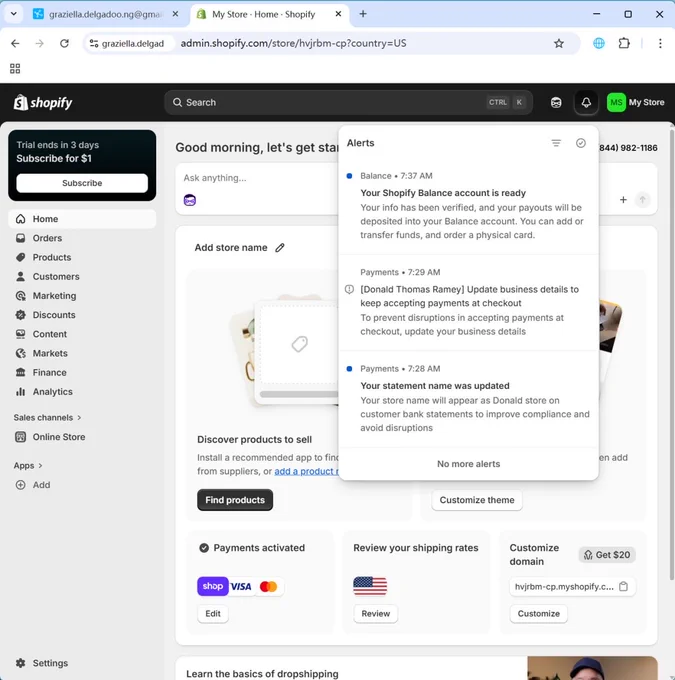Click the Discounts badge icon
This screenshot has height=680, width=675.
20,315
